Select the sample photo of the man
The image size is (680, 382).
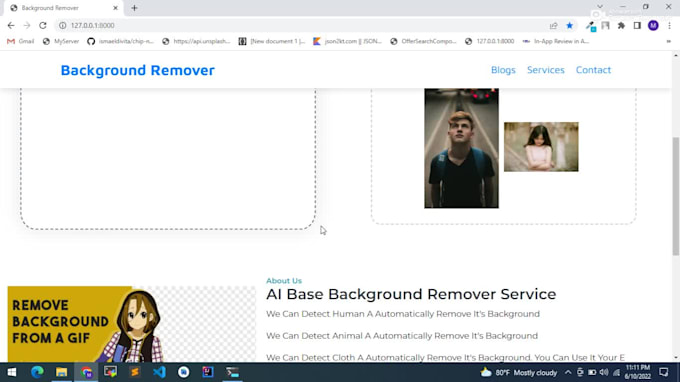(x=461, y=148)
